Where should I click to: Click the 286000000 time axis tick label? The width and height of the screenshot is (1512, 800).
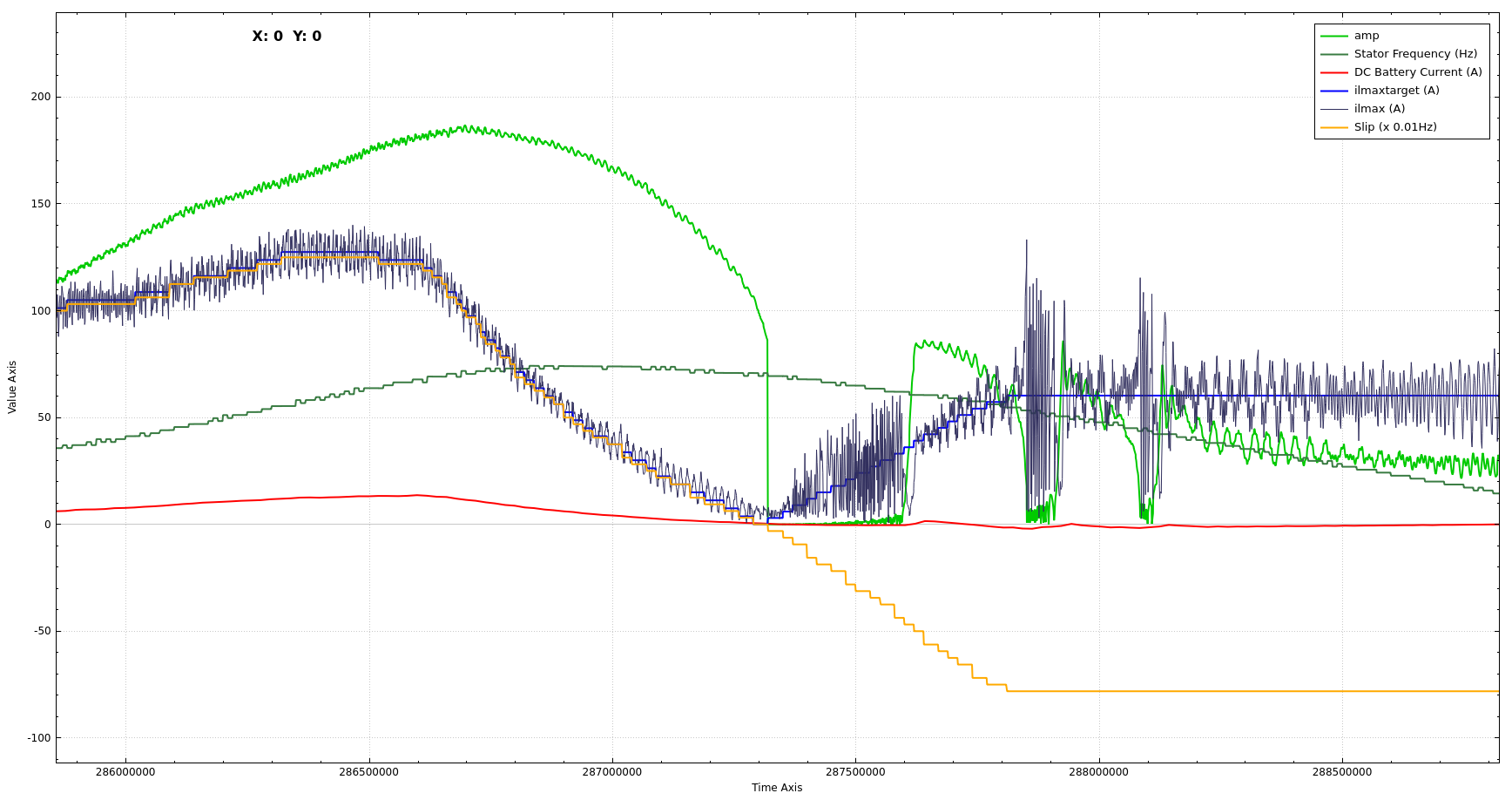pos(125,772)
